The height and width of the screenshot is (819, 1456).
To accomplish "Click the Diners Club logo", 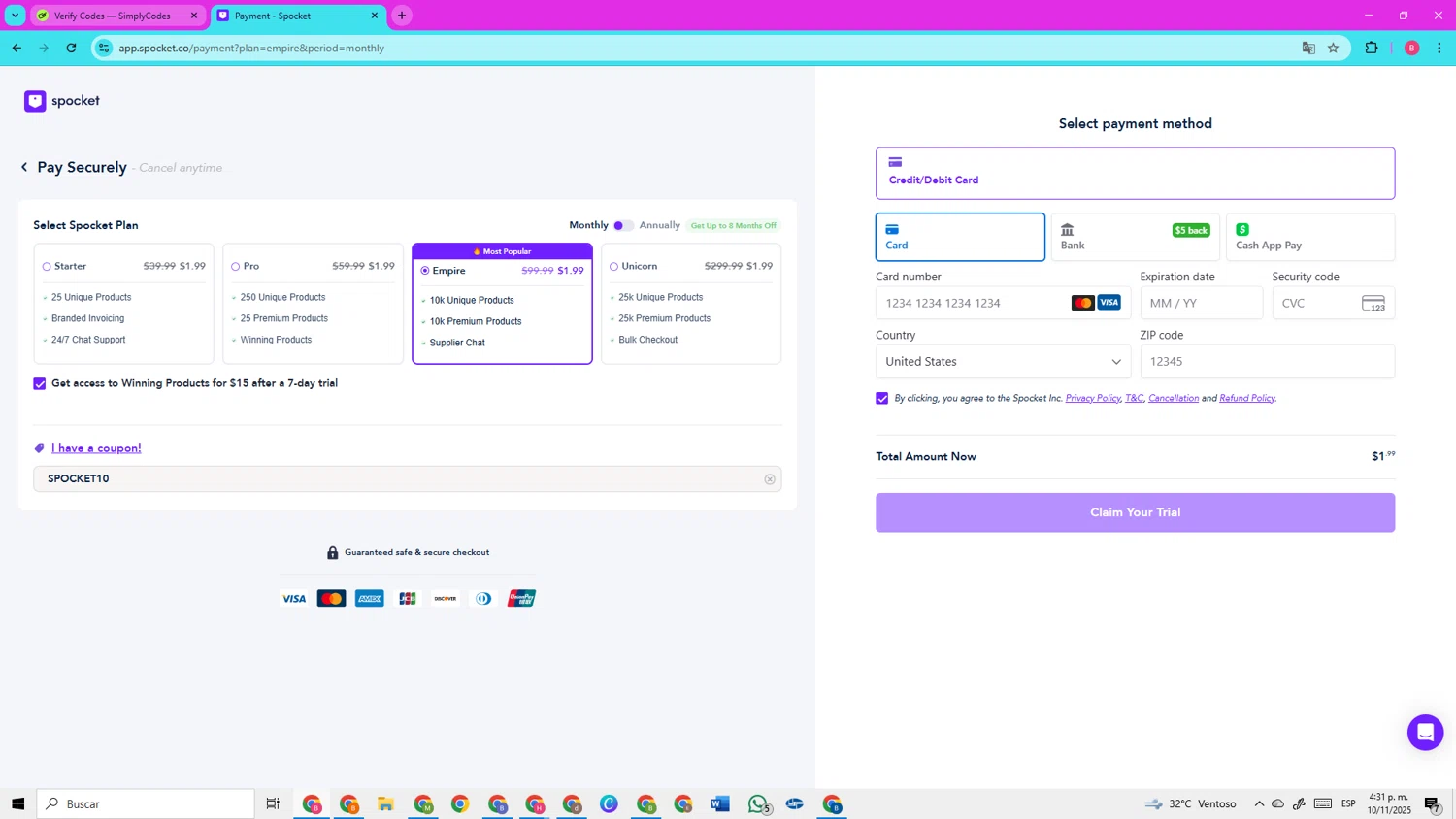I will (483, 599).
